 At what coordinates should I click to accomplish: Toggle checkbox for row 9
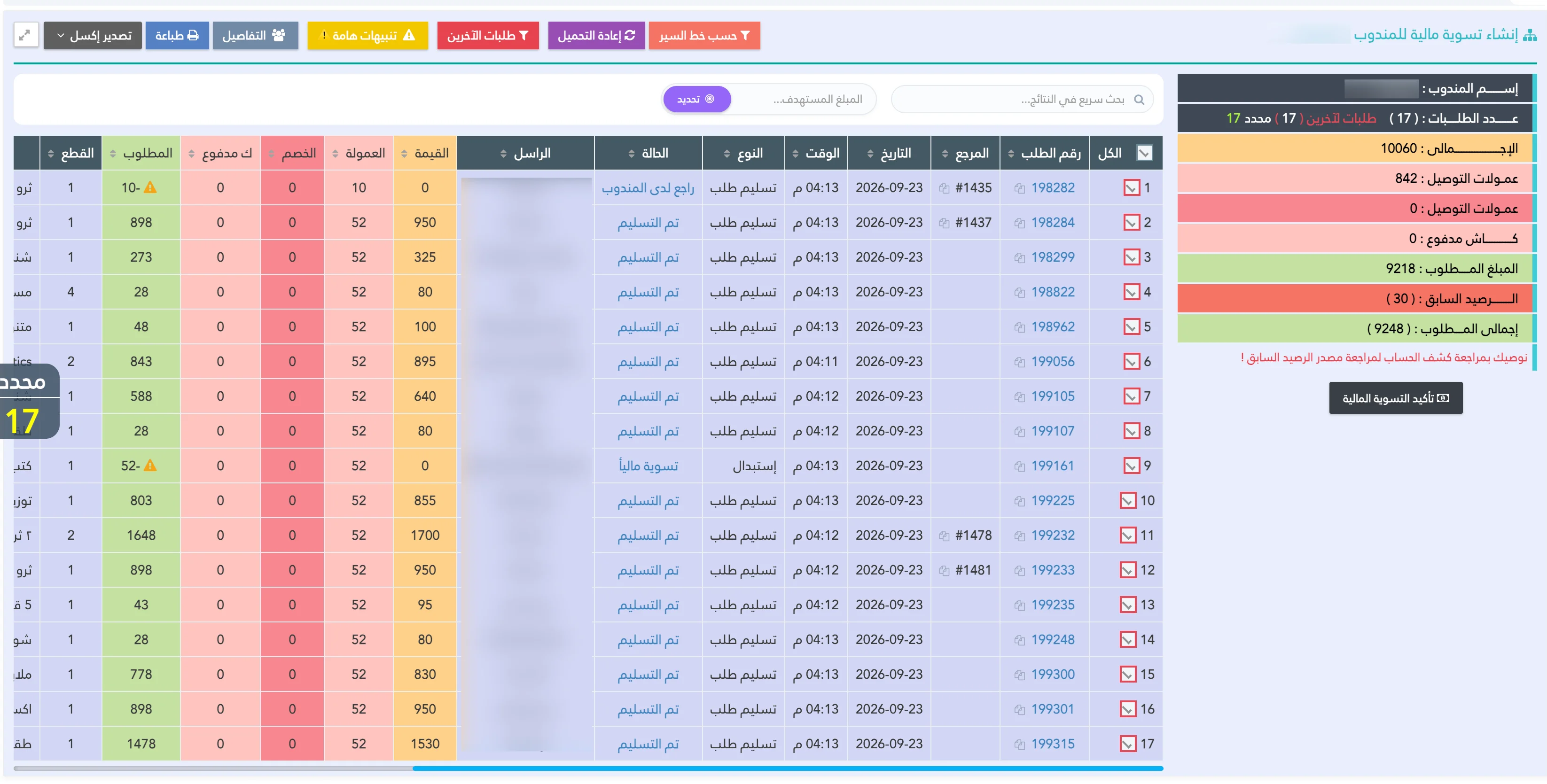pyautogui.click(x=1132, y=466)
